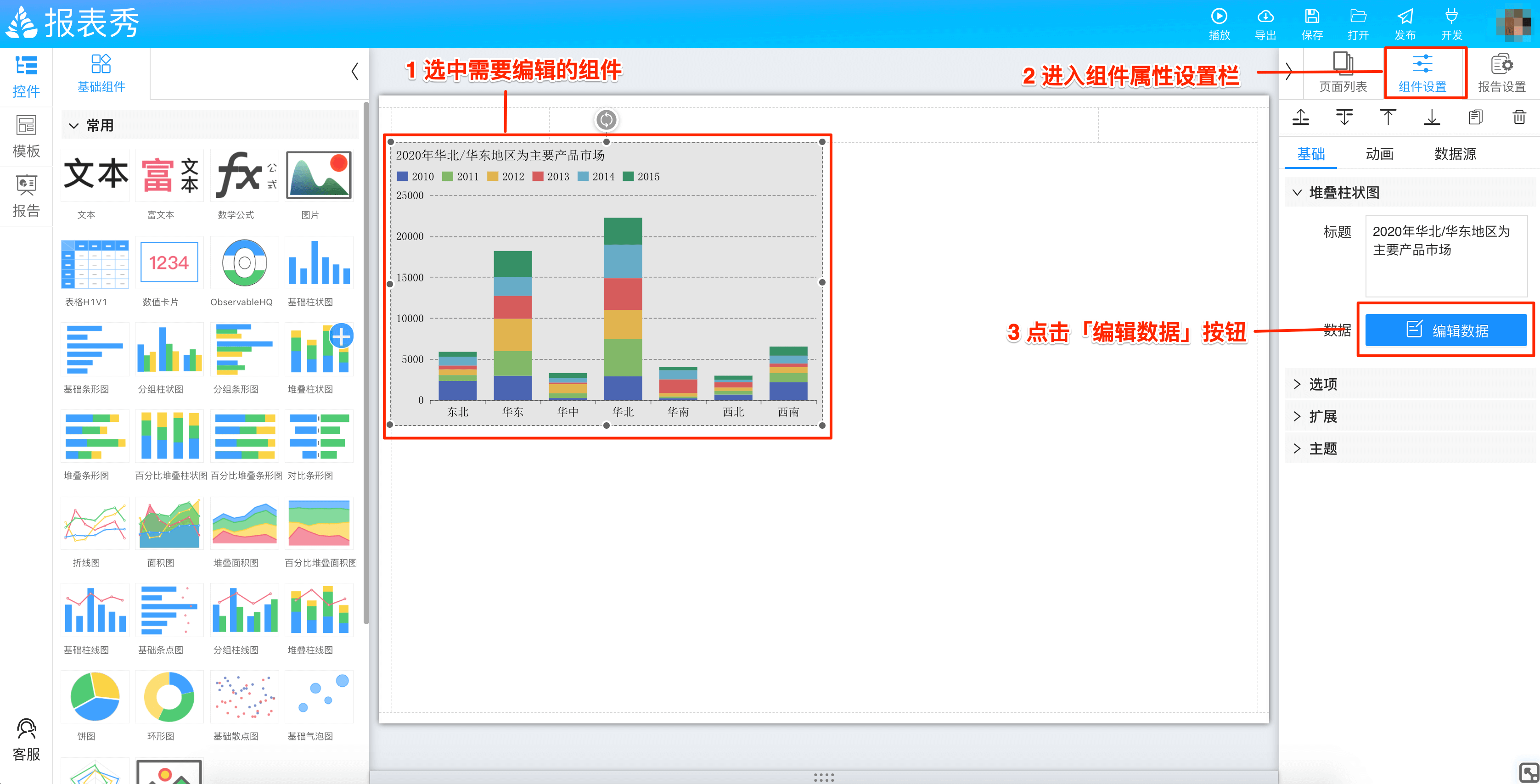Image resolution: width=1540 pixels, height=784 pixels.
Task: Add the 富文本 rich text component
Action: pos(169,175)
